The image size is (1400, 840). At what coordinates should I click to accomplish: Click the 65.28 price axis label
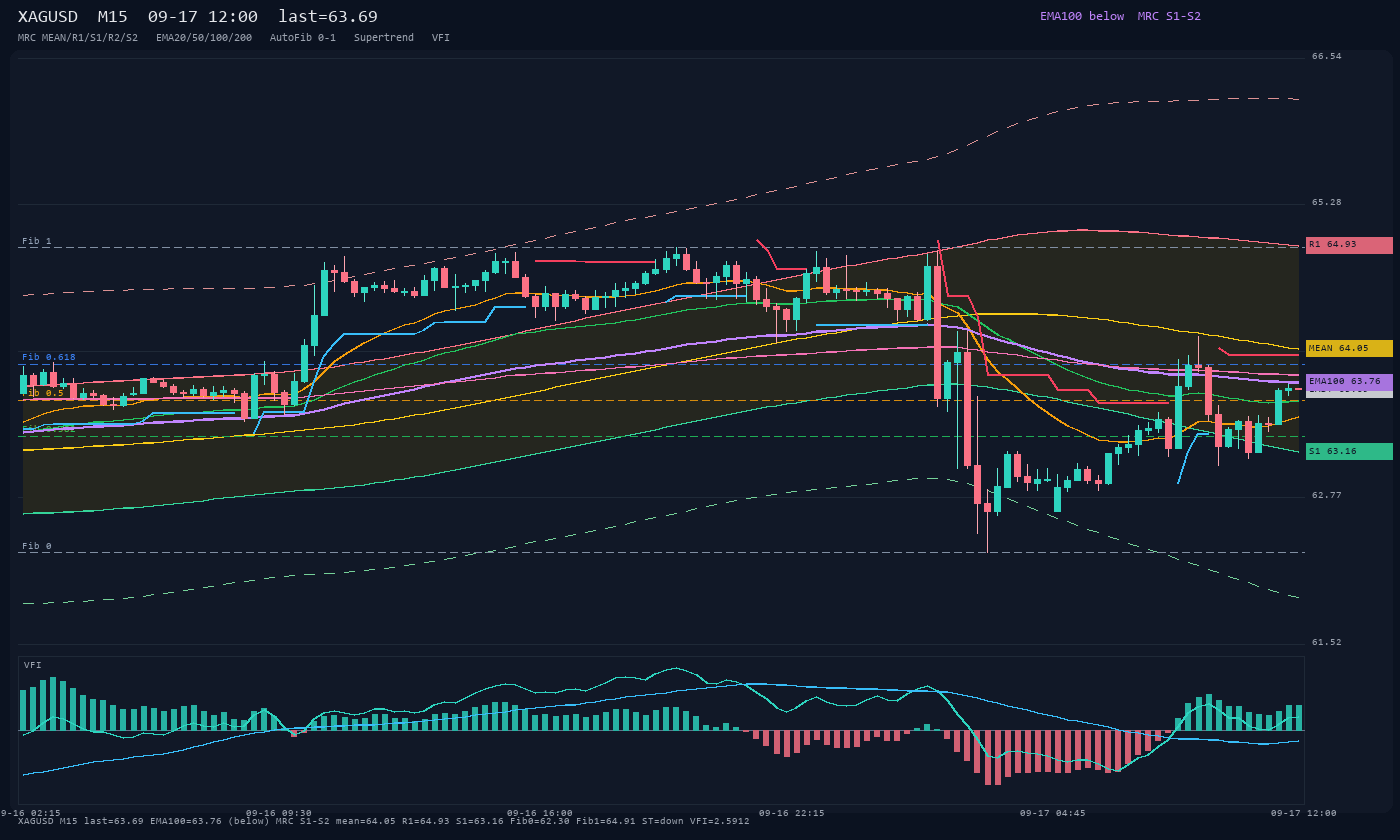pos(1327,202)
